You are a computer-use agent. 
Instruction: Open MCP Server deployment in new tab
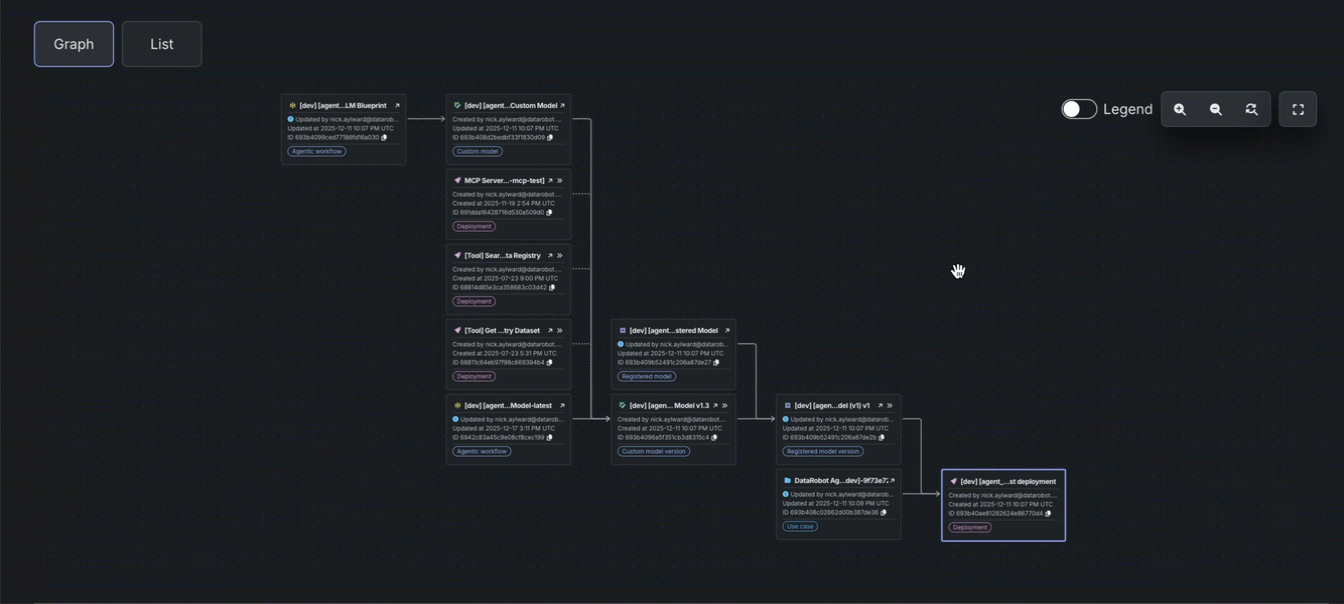point(550,181)
